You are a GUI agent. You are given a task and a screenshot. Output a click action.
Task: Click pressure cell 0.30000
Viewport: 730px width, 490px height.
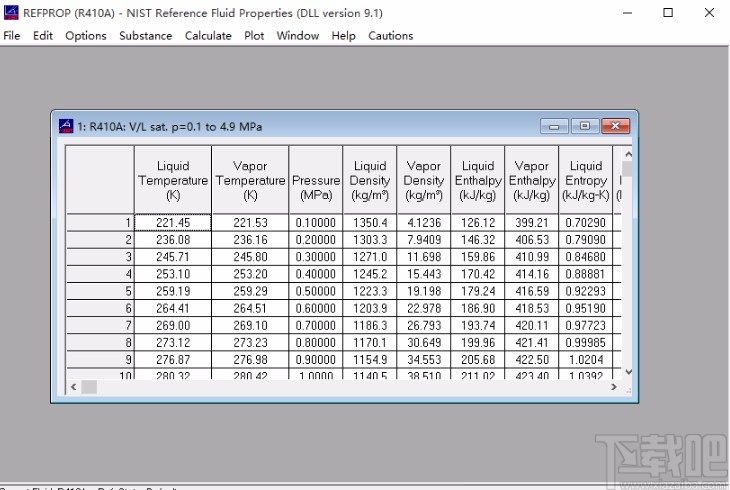pyautogui.click(x=316, y=257)
